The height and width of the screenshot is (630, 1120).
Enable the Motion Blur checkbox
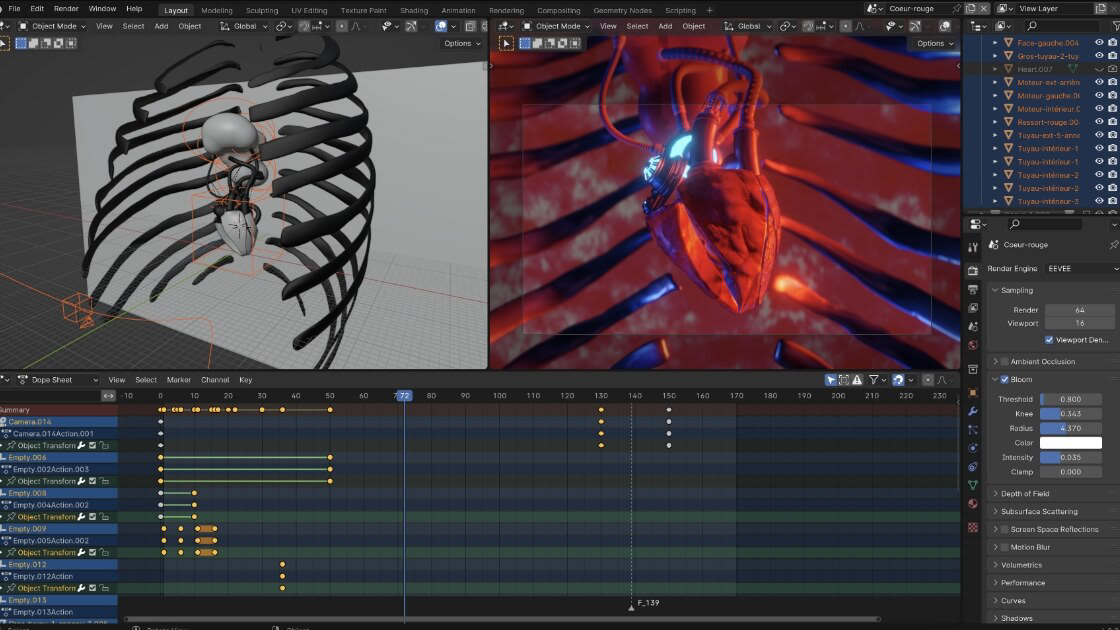1005,547
